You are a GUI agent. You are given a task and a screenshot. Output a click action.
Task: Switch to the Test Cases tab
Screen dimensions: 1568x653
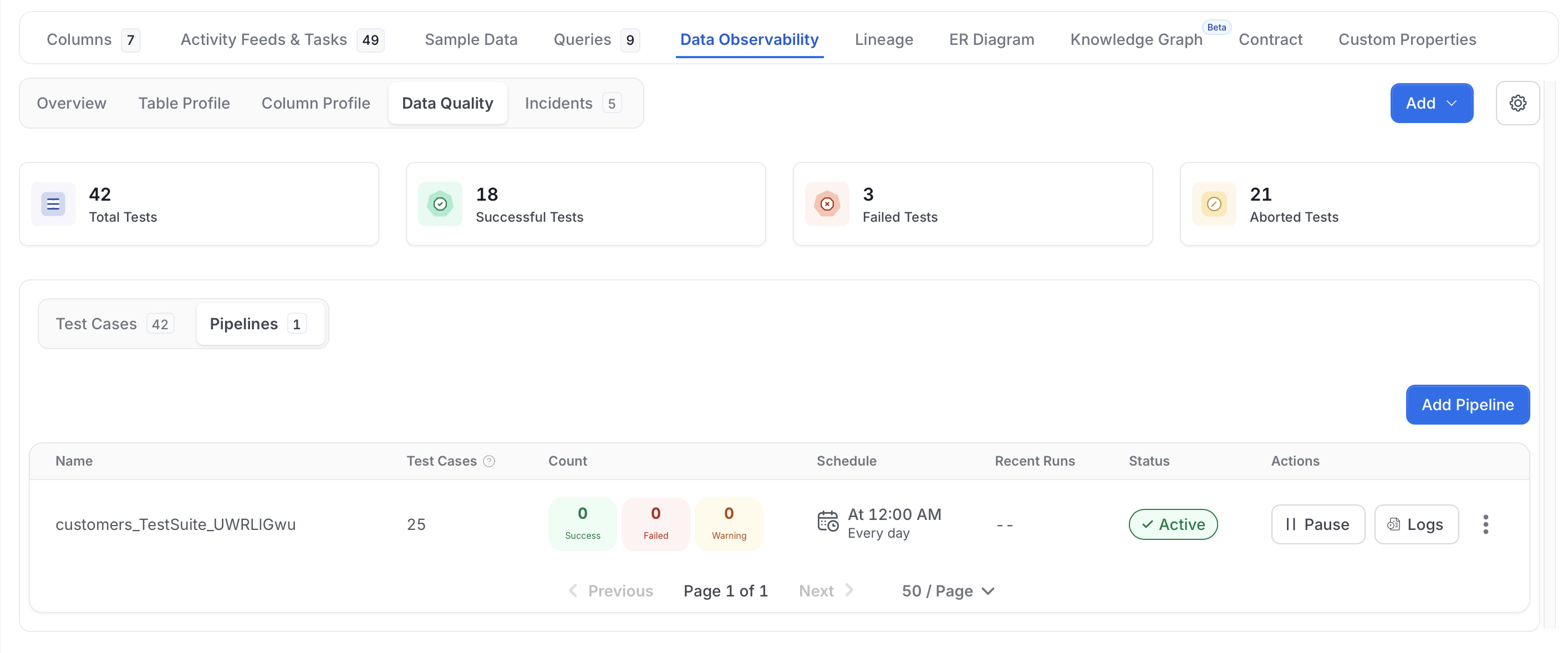click(x=115, y=324)
